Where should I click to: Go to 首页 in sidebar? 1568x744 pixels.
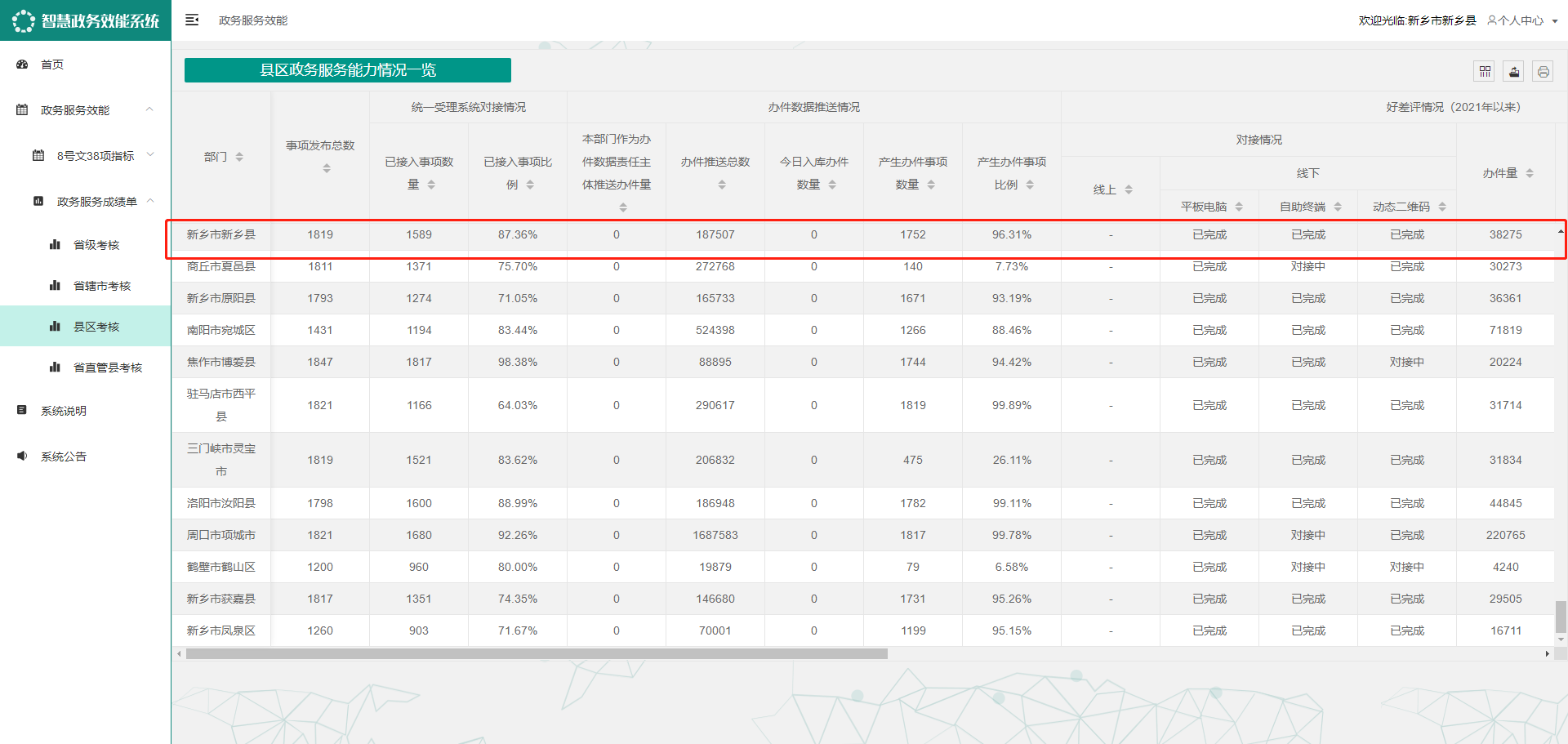point(52,65)
